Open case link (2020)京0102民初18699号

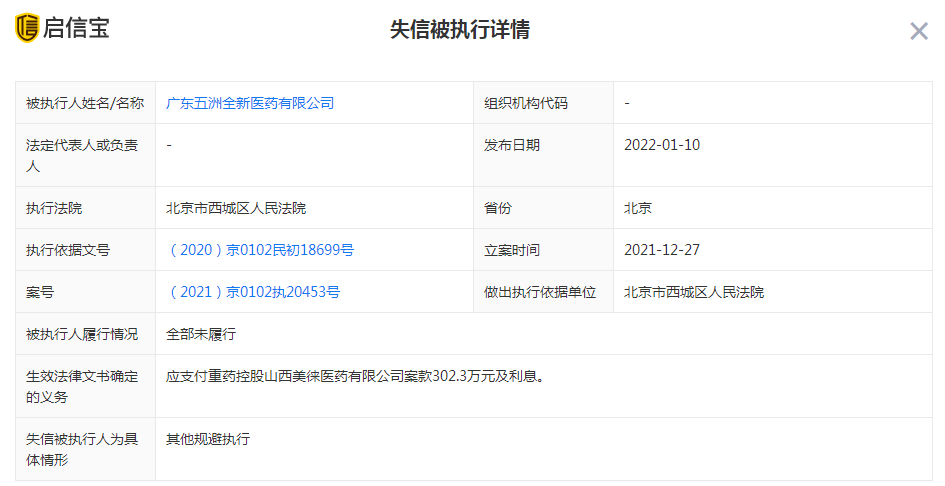(260, 250)
